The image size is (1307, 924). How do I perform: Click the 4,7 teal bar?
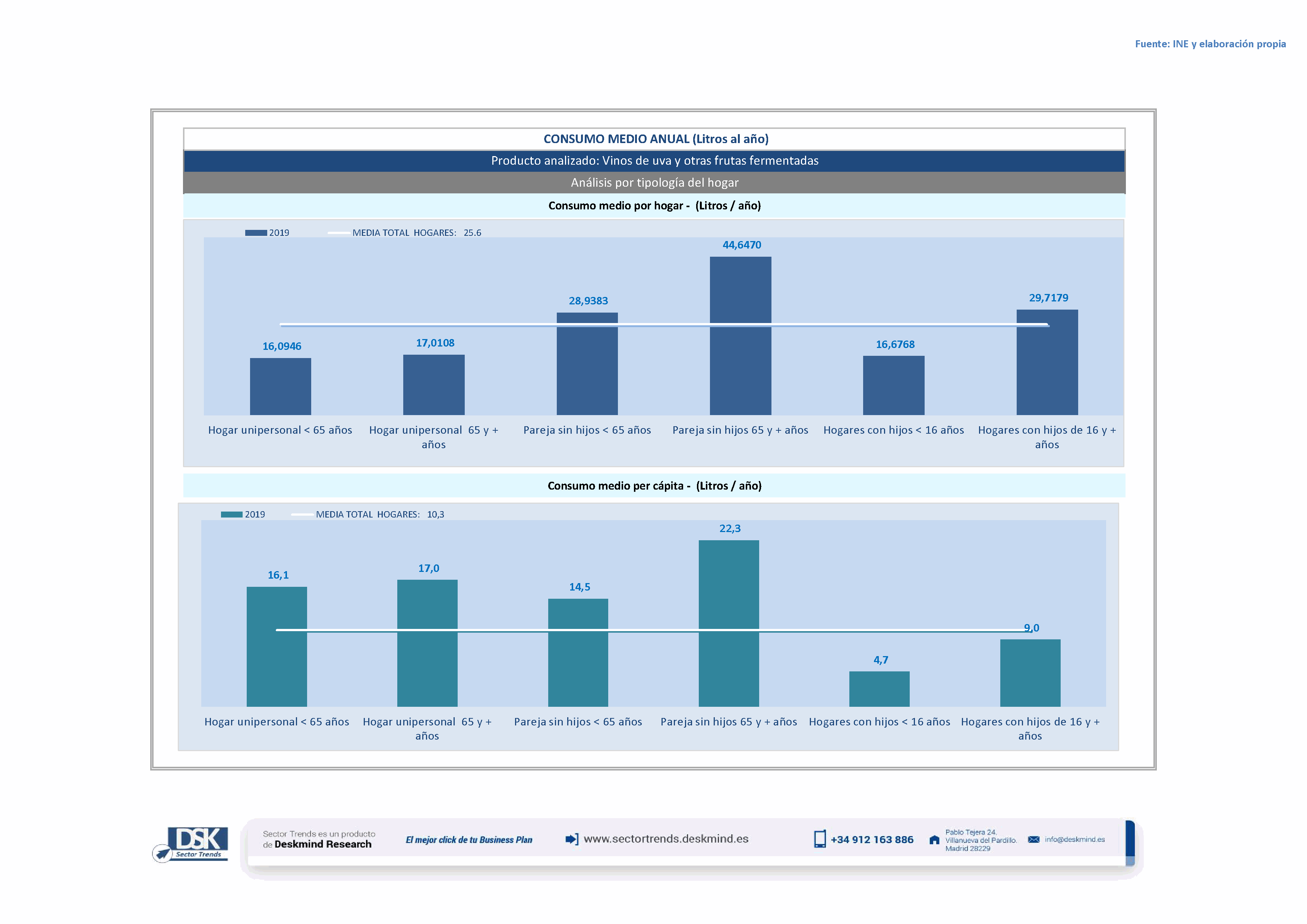click(x=879, y=689)
